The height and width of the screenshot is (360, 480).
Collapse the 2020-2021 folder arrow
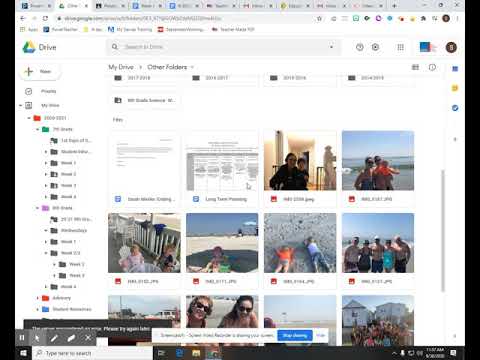pyautogui.click(x=29, y=118)
